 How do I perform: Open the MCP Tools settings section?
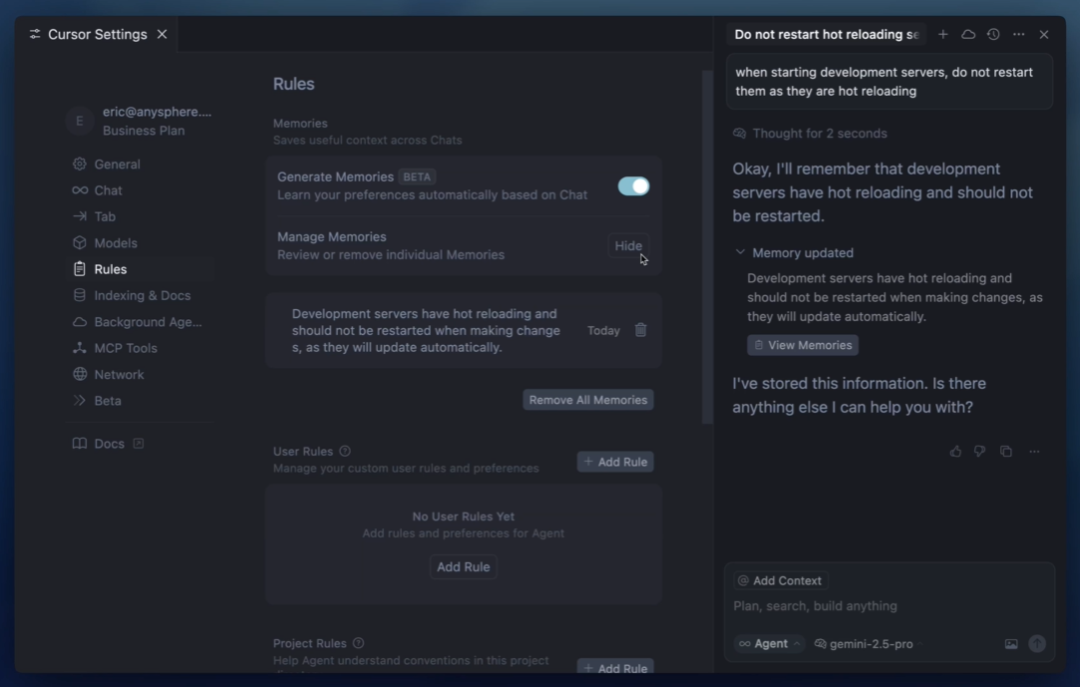point(125,348)
